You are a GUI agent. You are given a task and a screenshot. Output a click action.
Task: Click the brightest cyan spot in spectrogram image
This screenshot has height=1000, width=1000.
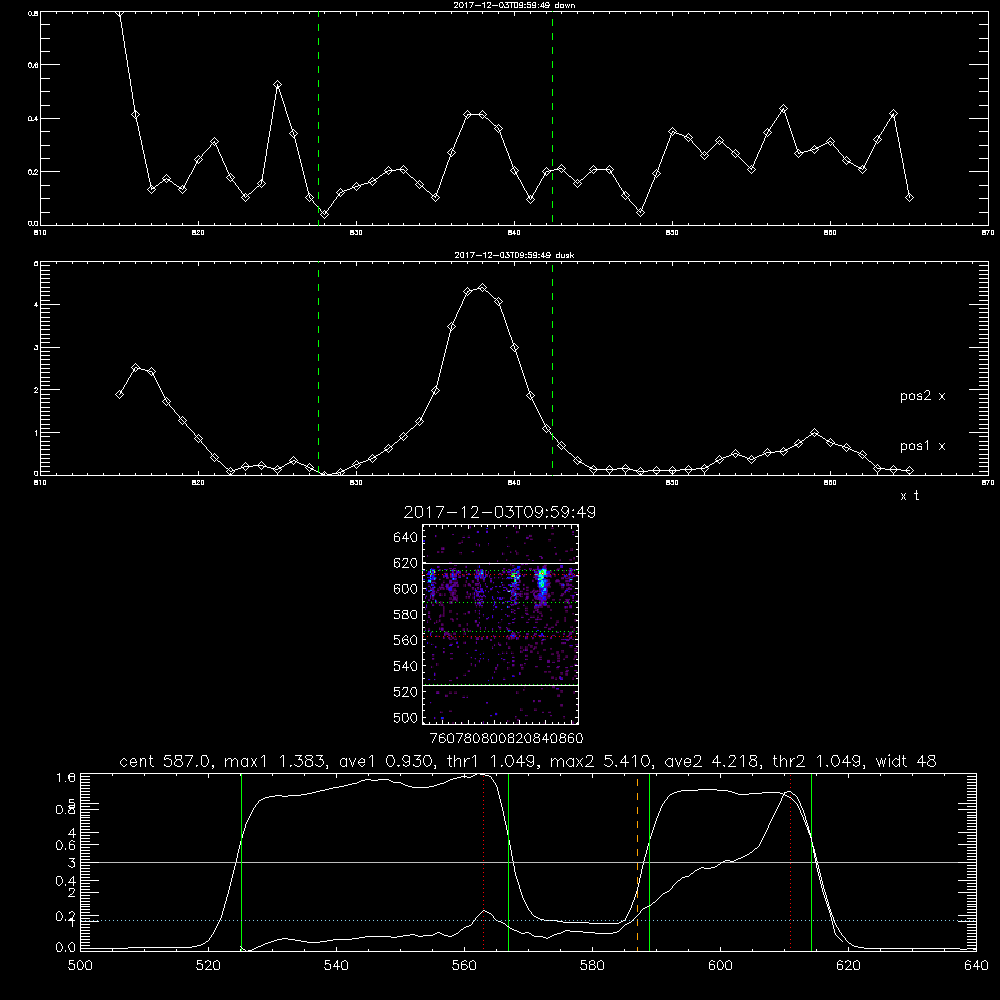543,579
